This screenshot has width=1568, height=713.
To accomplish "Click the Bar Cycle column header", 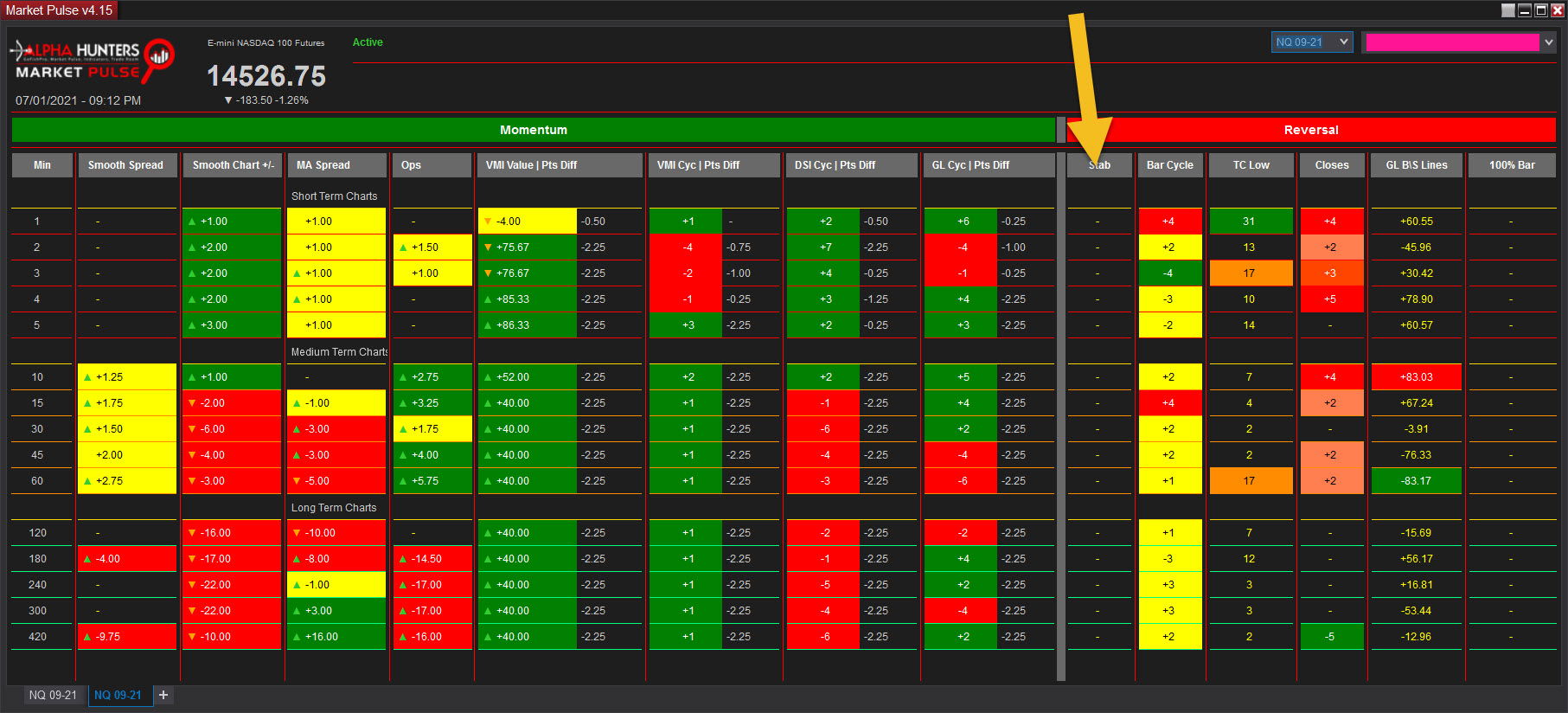I will click(x=1170, y=165).
